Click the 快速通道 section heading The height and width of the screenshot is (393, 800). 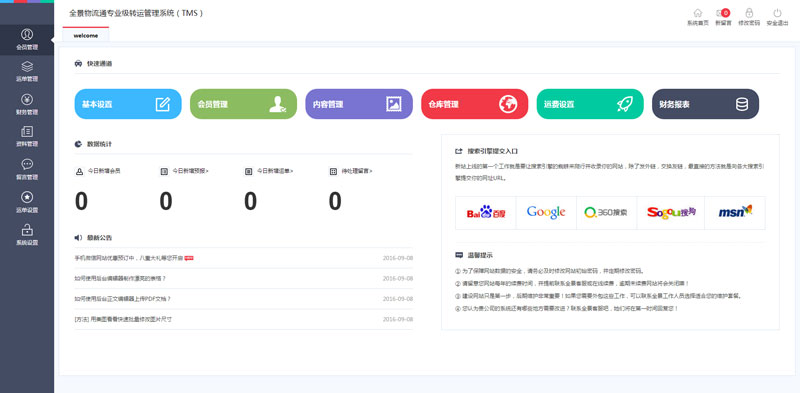coord(99,64)
